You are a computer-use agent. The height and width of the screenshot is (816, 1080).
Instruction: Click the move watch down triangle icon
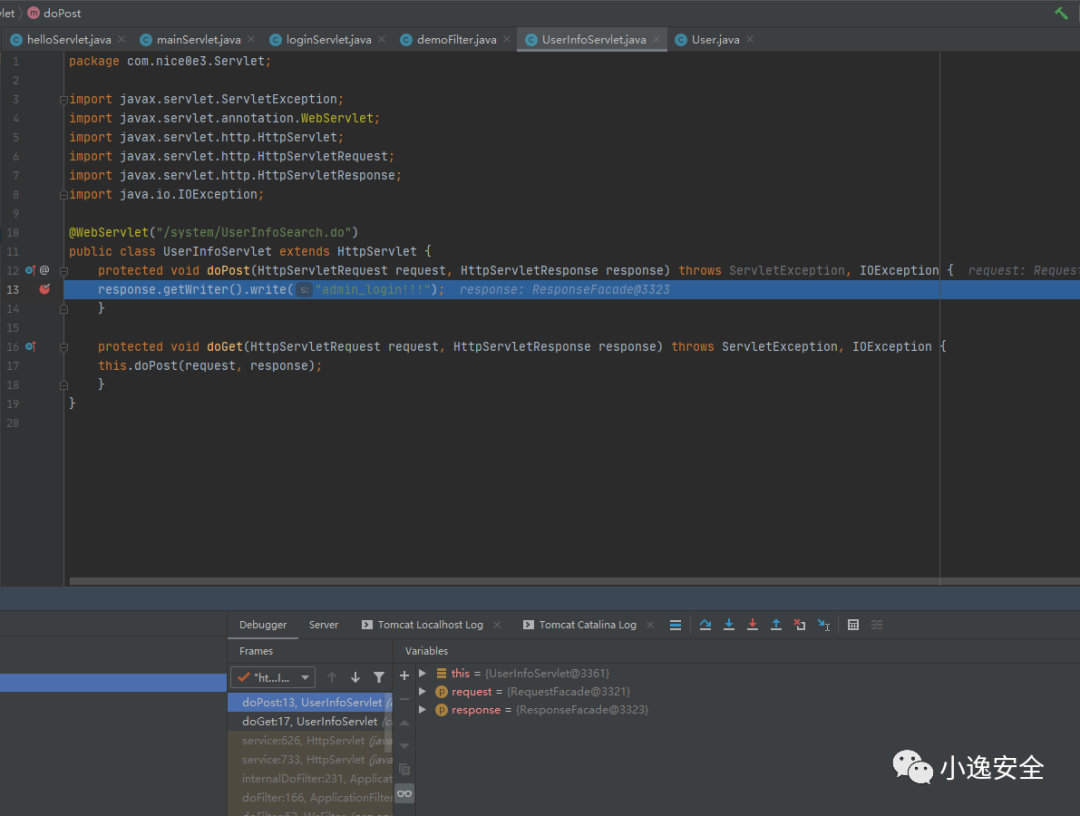404,746
